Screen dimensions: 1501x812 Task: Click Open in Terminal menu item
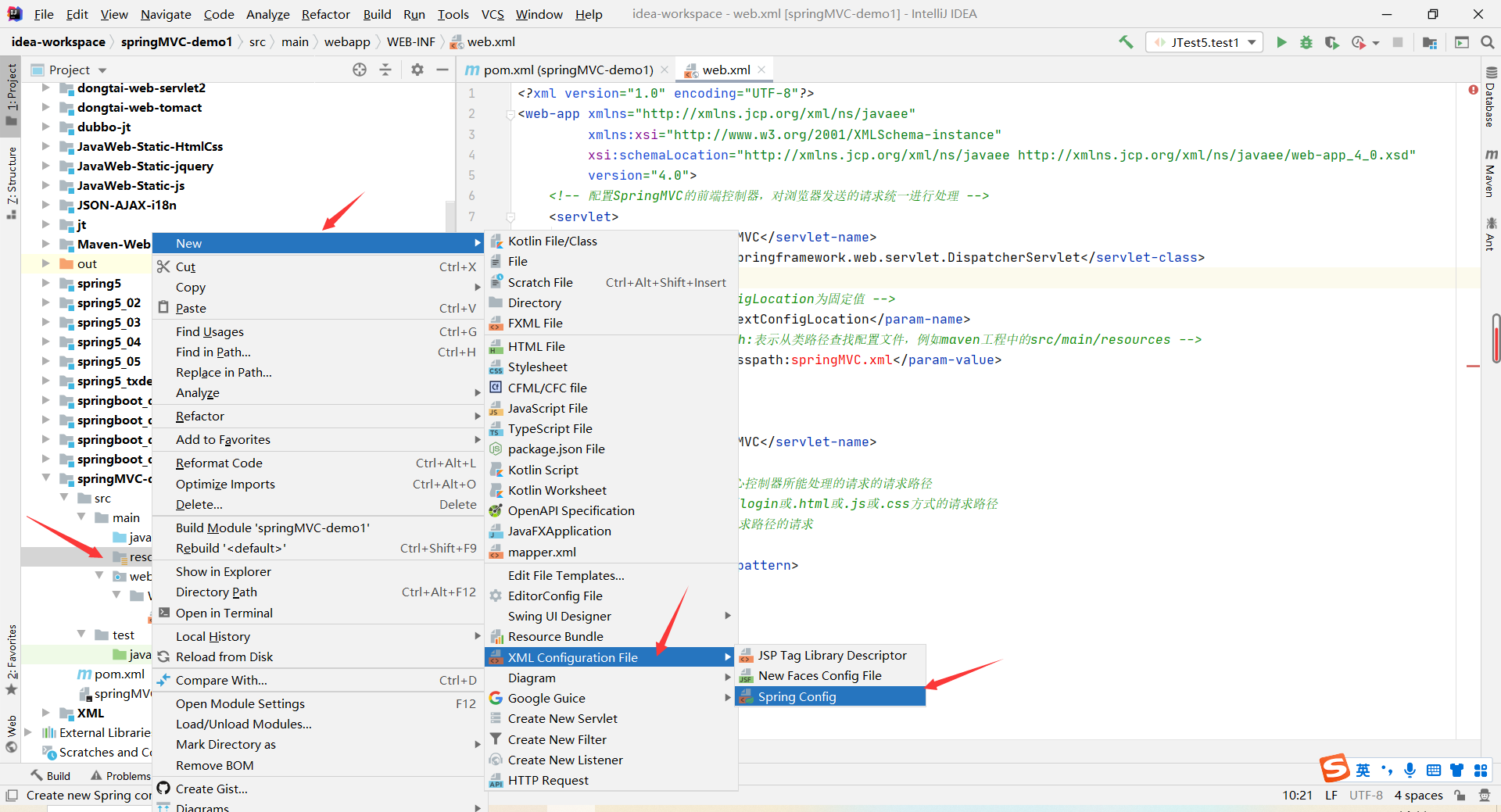(x=318, y=613)
